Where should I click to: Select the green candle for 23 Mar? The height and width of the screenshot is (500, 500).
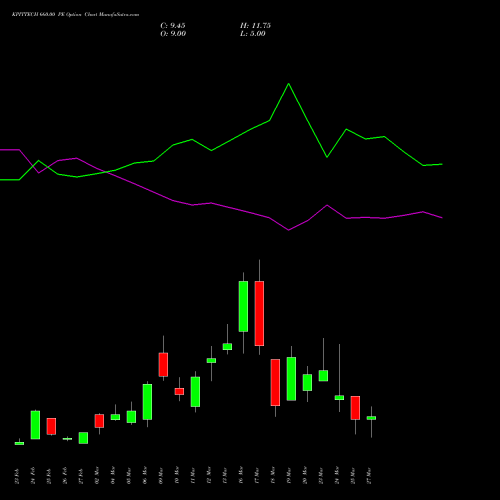coord(323,376)
